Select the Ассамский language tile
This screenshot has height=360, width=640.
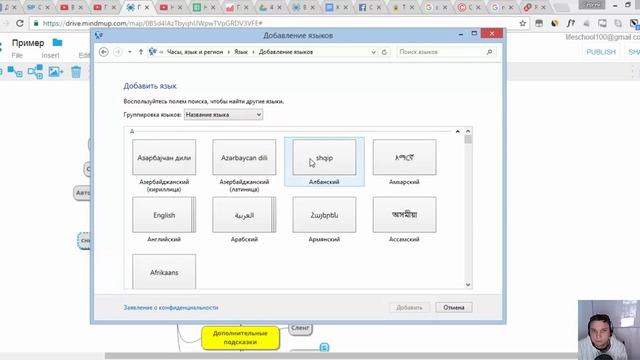(404, 220)
